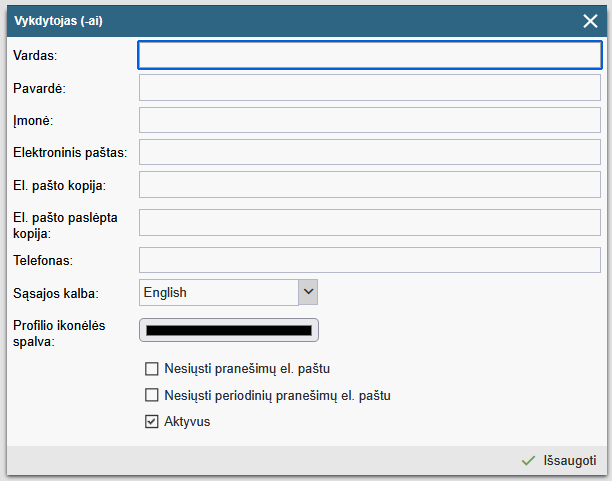Tick 'Nesiųsti periodinių pranešimų el. paštu' checkbox
Screen dimensions: 612x481
pos(152,395)
